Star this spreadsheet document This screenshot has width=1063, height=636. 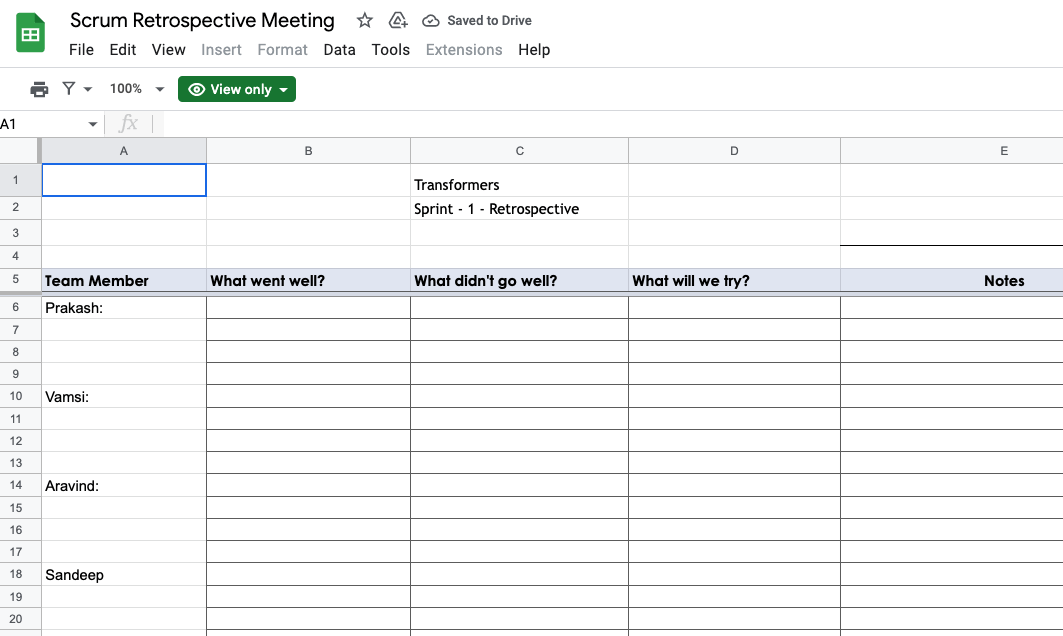pyautogui.click(x=365, y=21)
